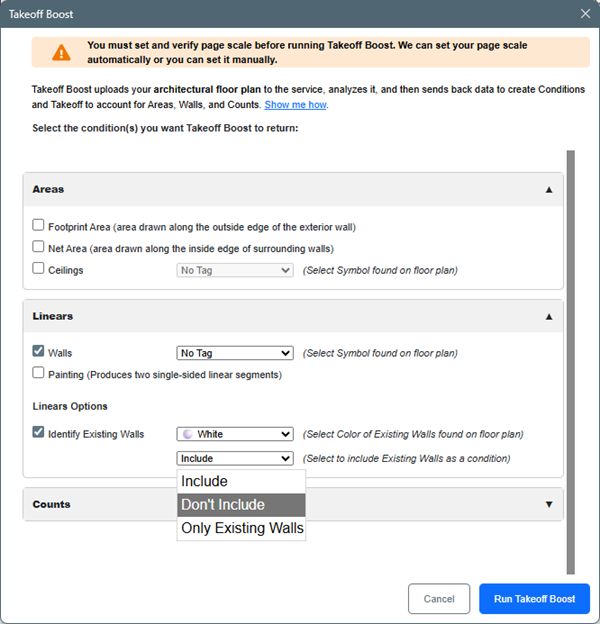The image size is (600, 624).
Task: Click the Areas section title
Action: click(48, 189)
